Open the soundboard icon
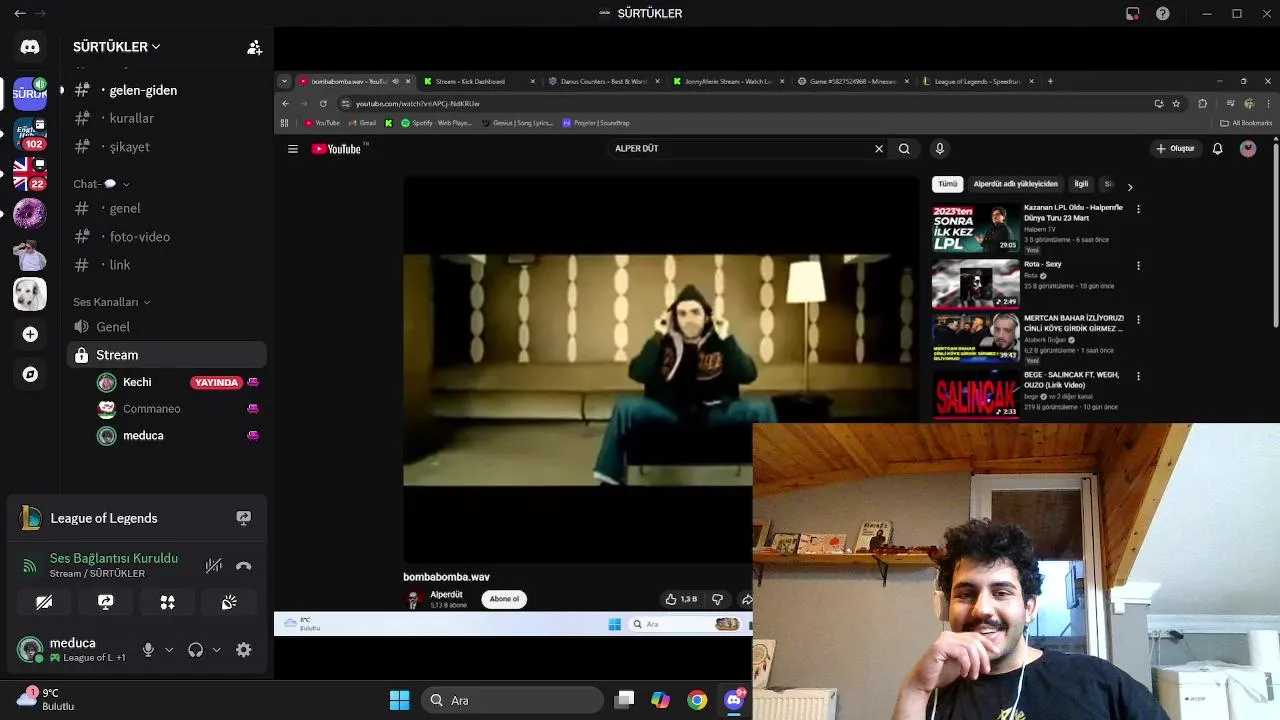The height and width of the screenshot is (720, 1280). coord(229,602)
